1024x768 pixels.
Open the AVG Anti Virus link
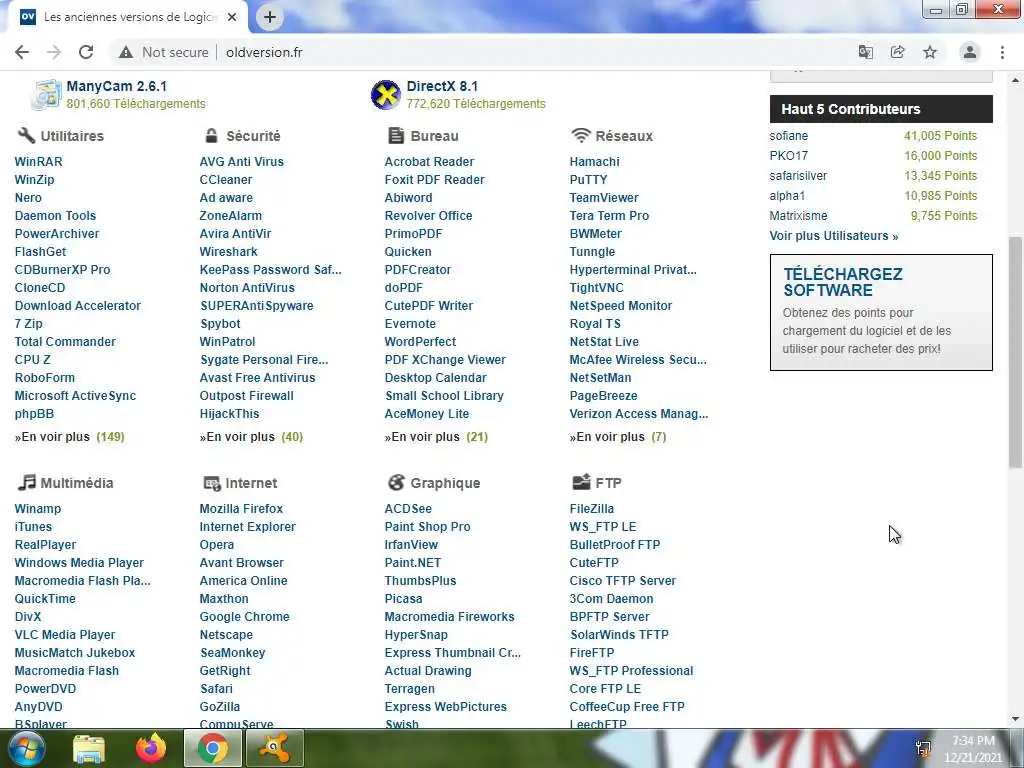[x=242, y=161]
